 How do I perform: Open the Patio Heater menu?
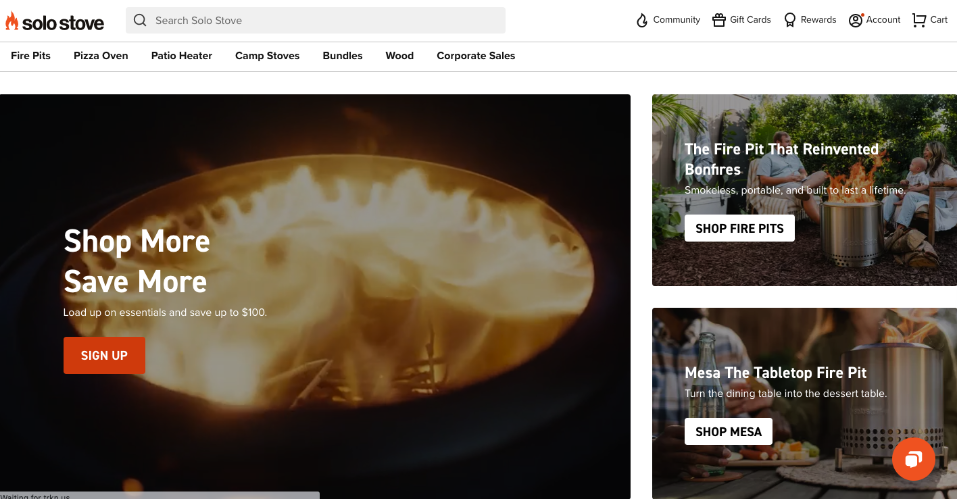[x=181, y=56]
